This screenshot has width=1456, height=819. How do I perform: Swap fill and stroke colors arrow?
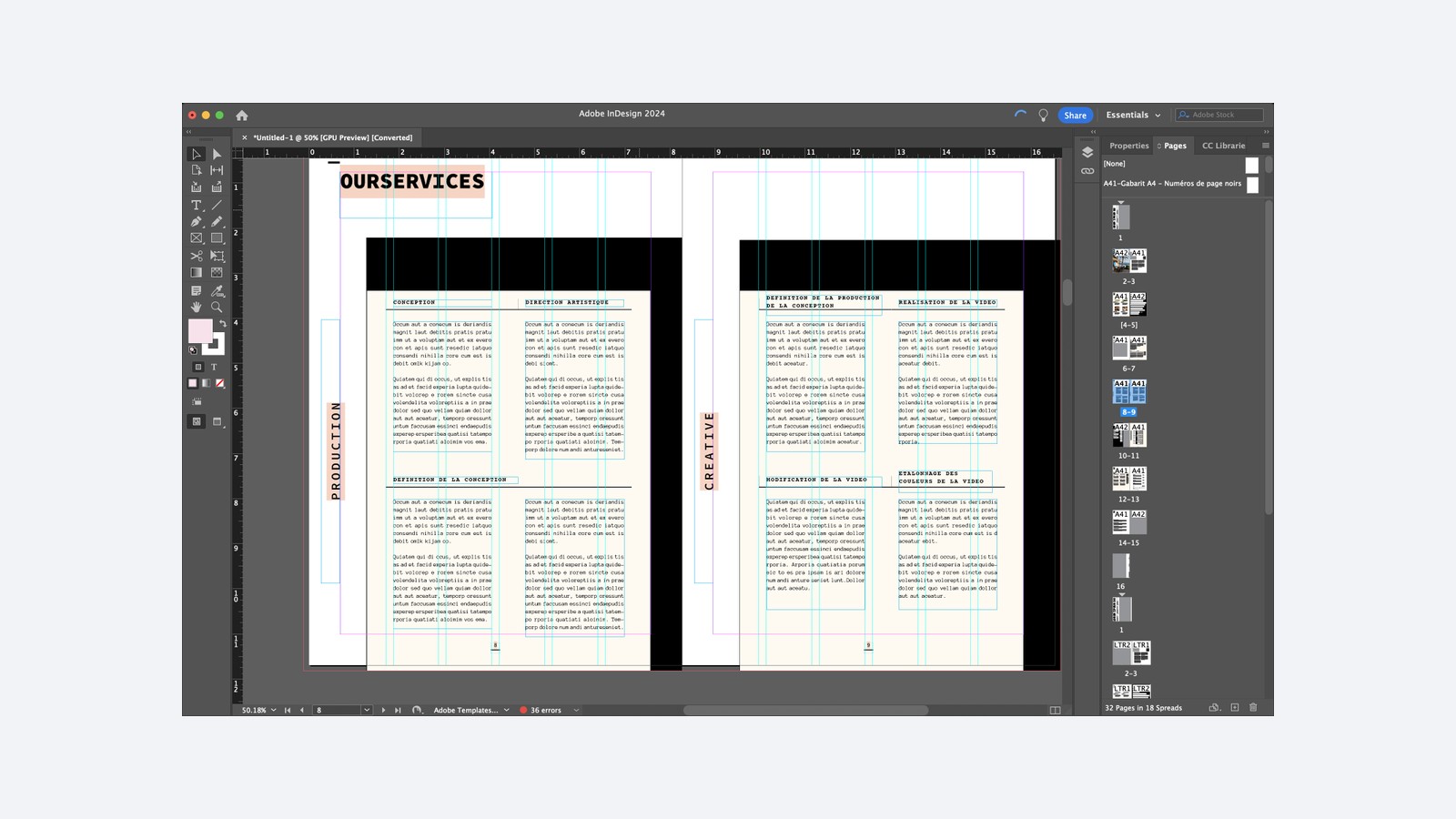(222, 323)
